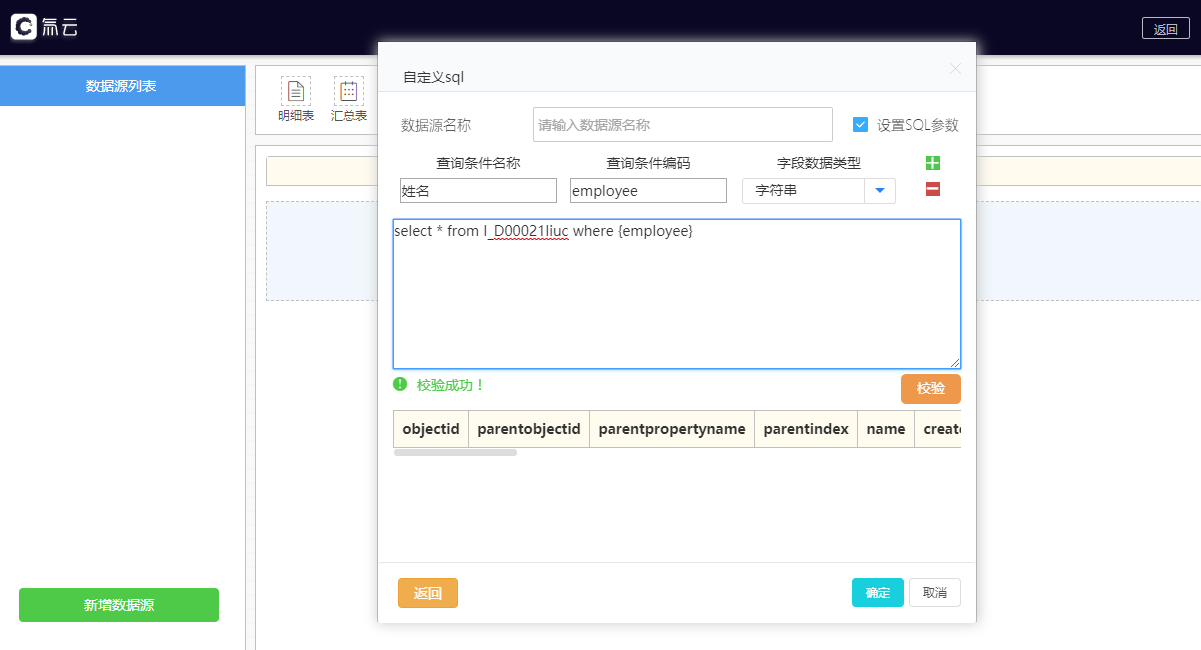This screenshot has width=1201, height=650.
Task: Click the orange 返回 button in dialog
Action: click(427, 593)
